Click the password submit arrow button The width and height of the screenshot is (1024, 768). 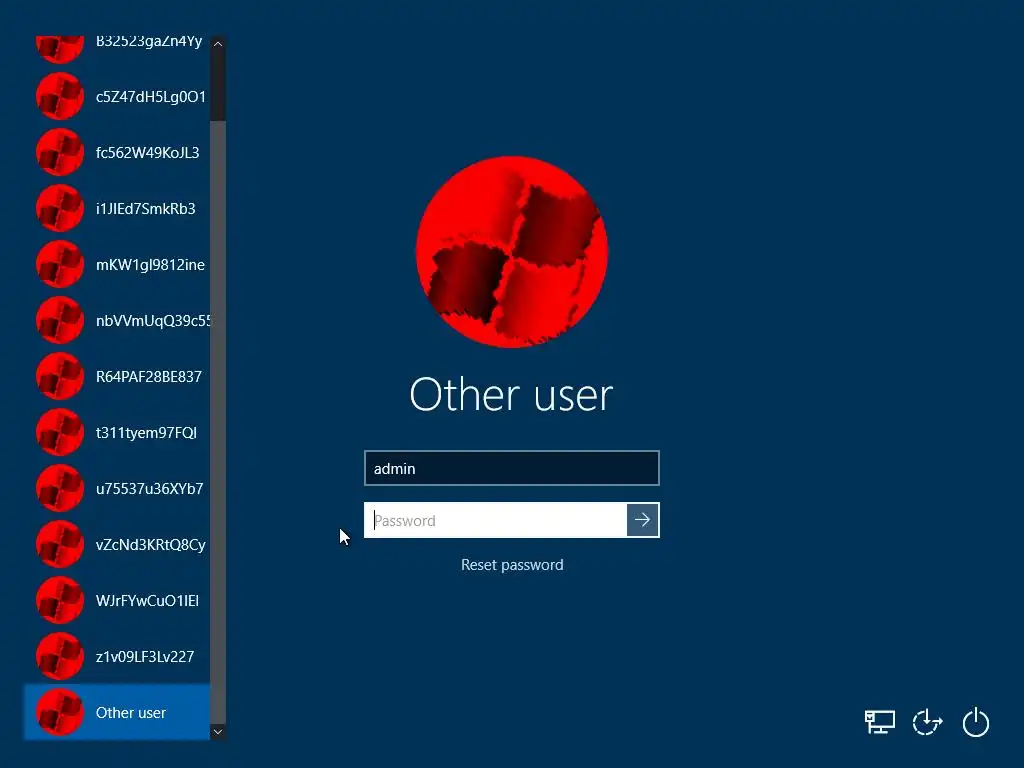pyautogui.click(x=643, y=520)
